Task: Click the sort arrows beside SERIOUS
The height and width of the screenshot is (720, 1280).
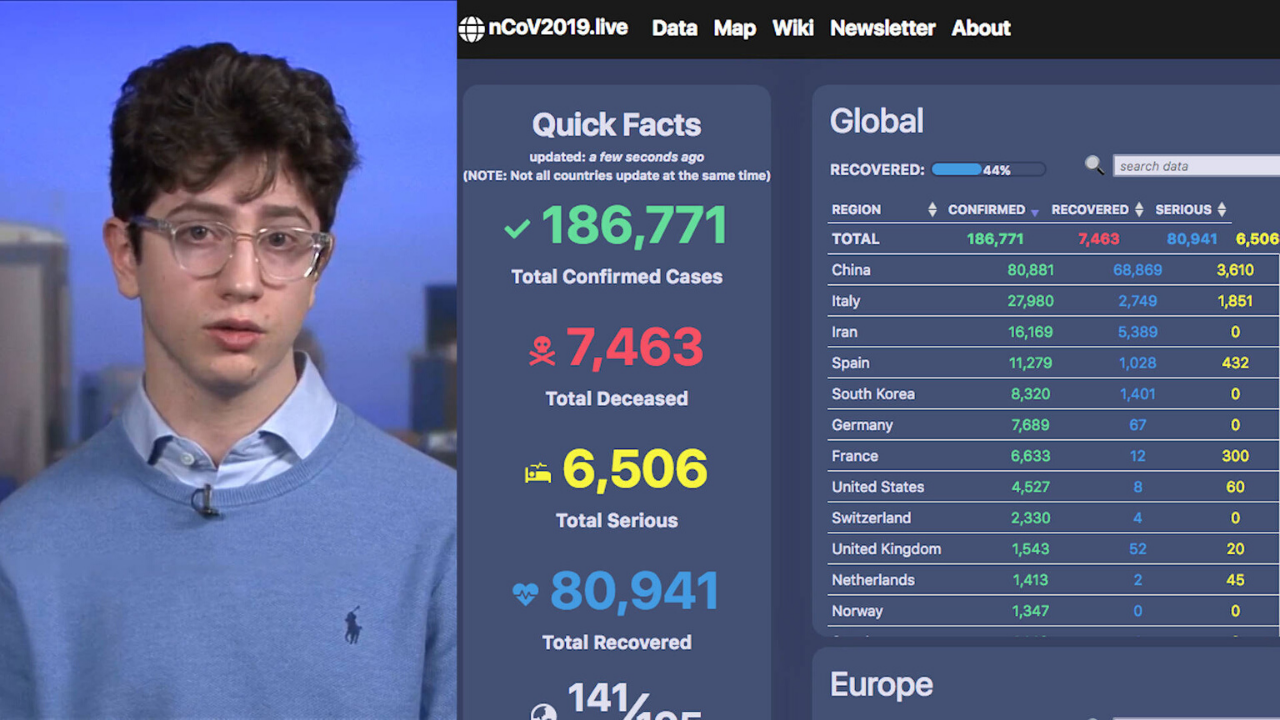Action: click(1221, 210)
